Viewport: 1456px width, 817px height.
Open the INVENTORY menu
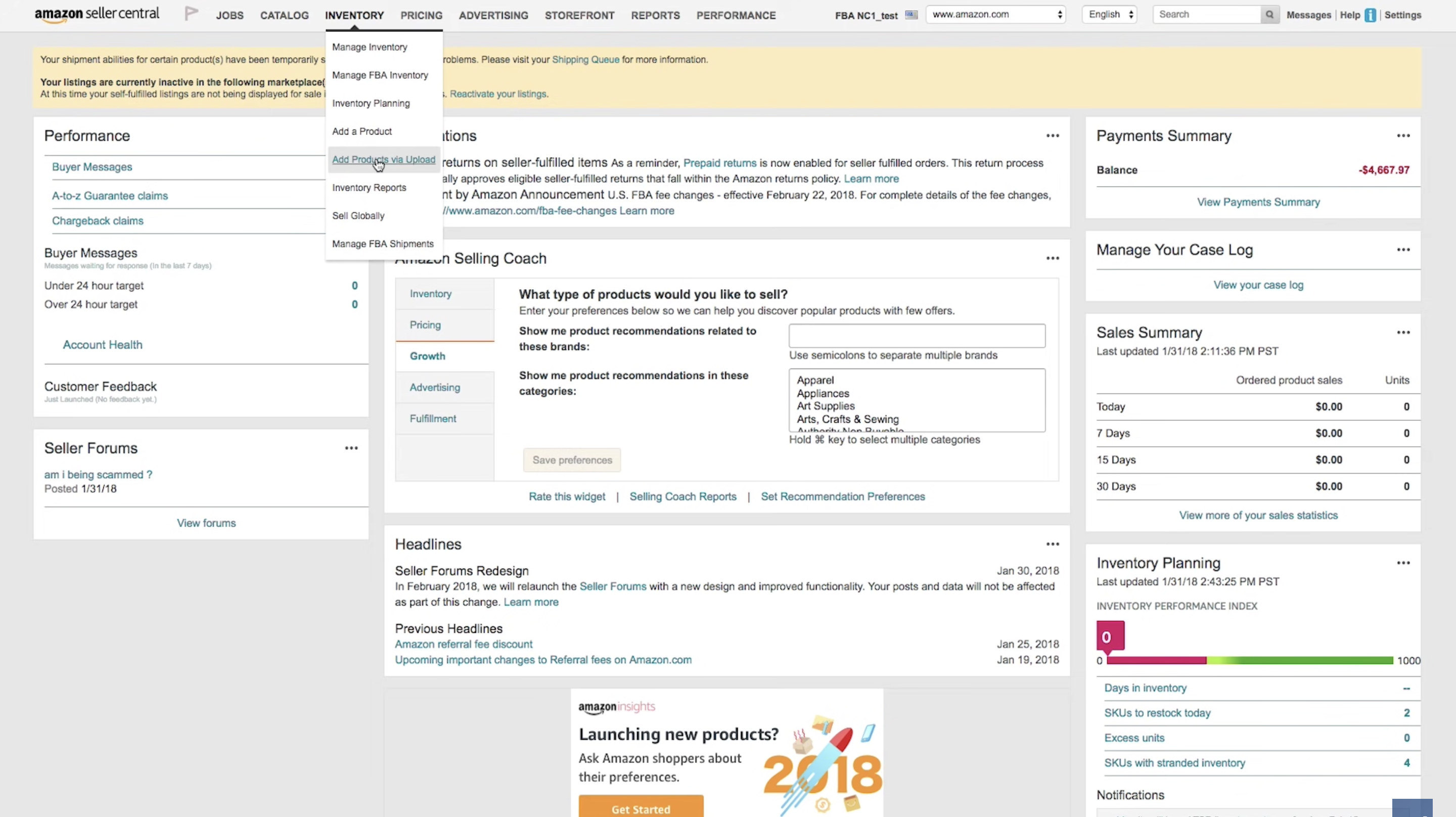pos(354,15)
